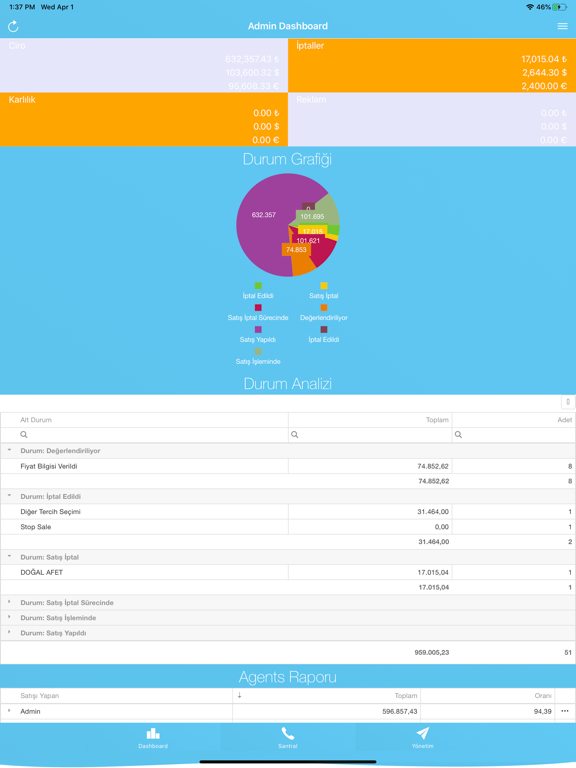Screen dimensions: 576x768
Task: Expand Durum: Satış İptal Sürecinde group
Action: pyautogui.click(x=9, y=602)
